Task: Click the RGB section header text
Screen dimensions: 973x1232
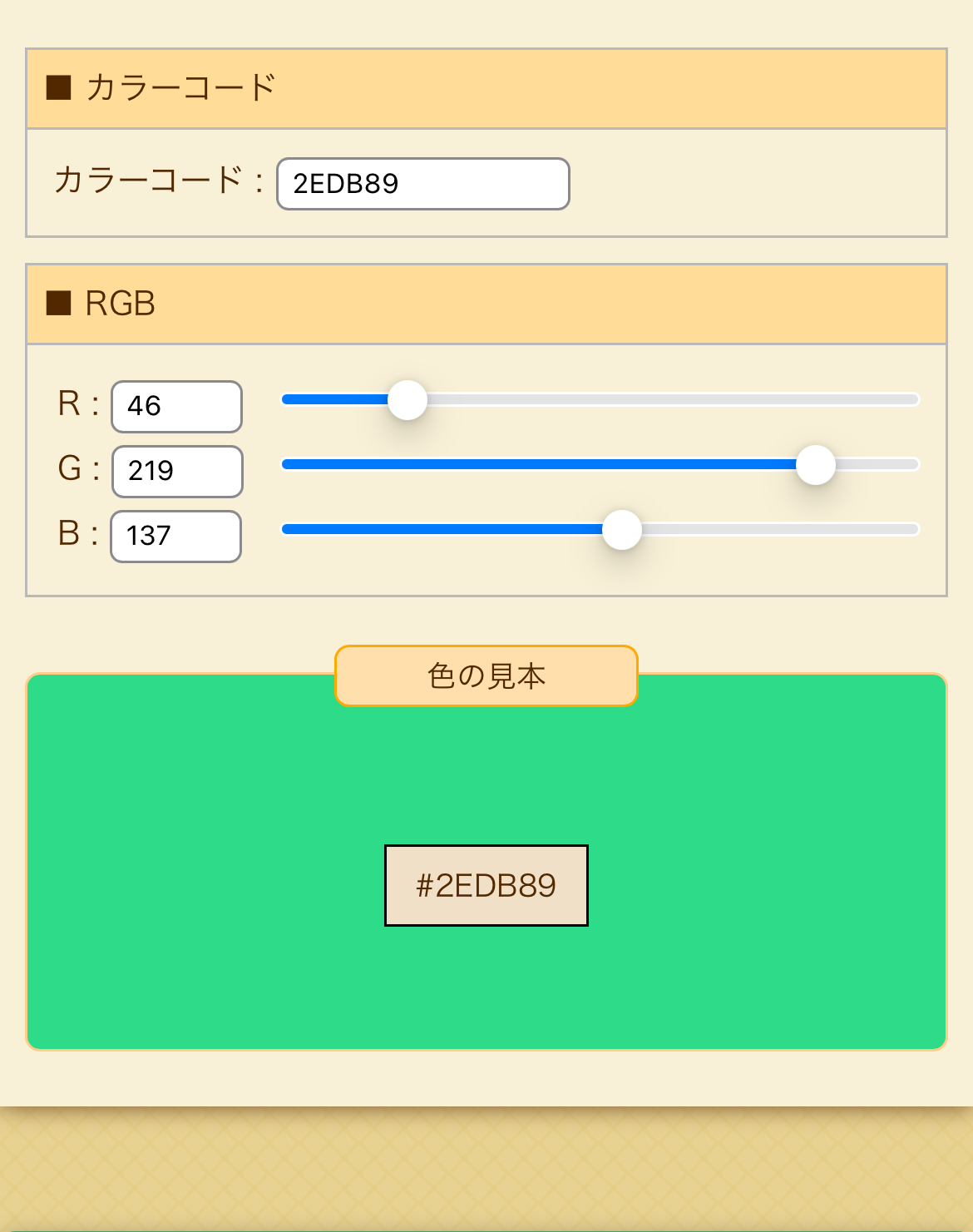Action: [121, 304]
